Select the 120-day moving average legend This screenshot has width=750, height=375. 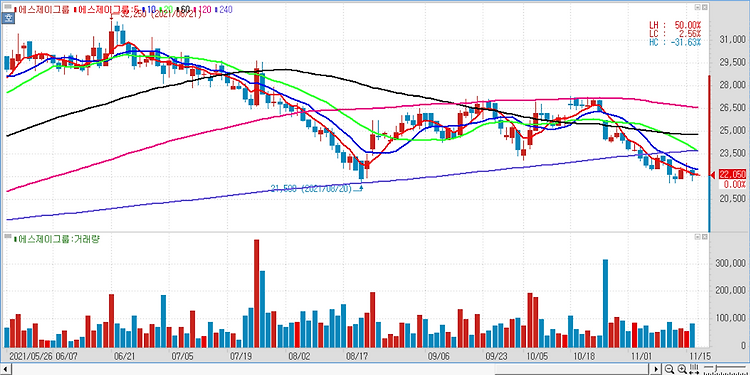click(x=202, y=9)
